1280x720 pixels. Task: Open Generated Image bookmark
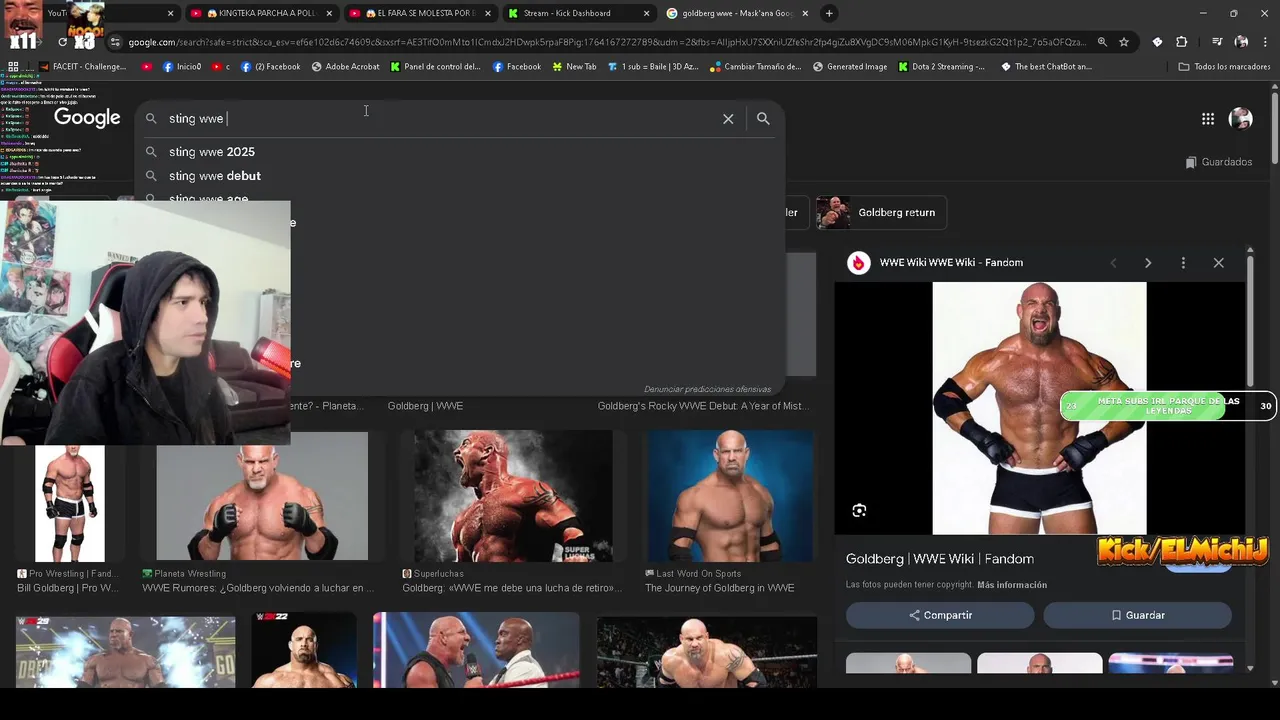click(x=849, y=67)
